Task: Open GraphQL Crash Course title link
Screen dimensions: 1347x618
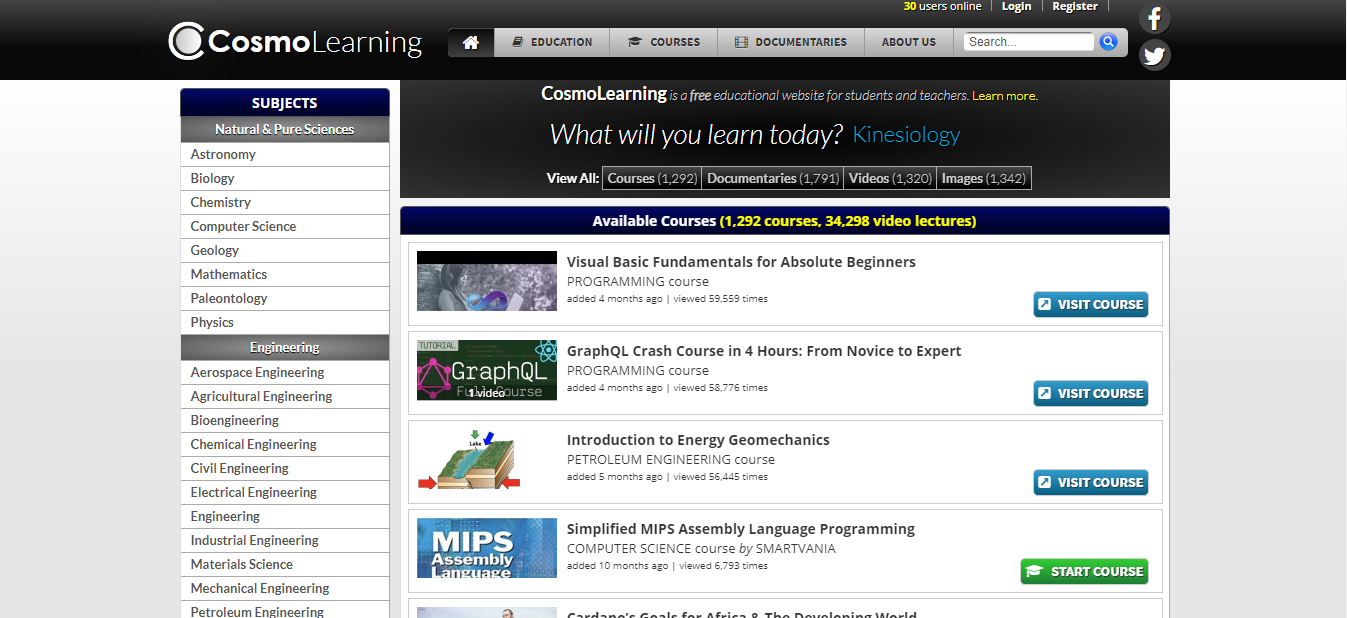Action: pos(764,351)
